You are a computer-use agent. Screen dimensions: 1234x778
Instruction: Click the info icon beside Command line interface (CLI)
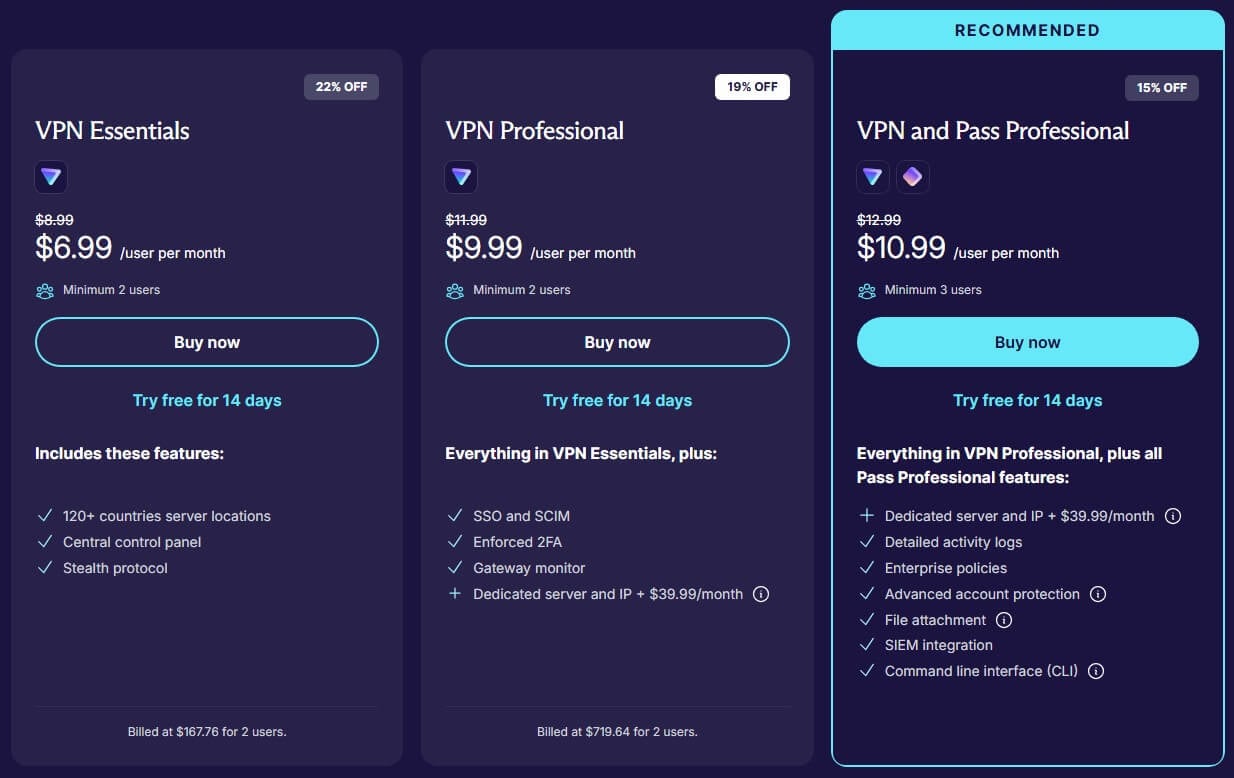1095,671
